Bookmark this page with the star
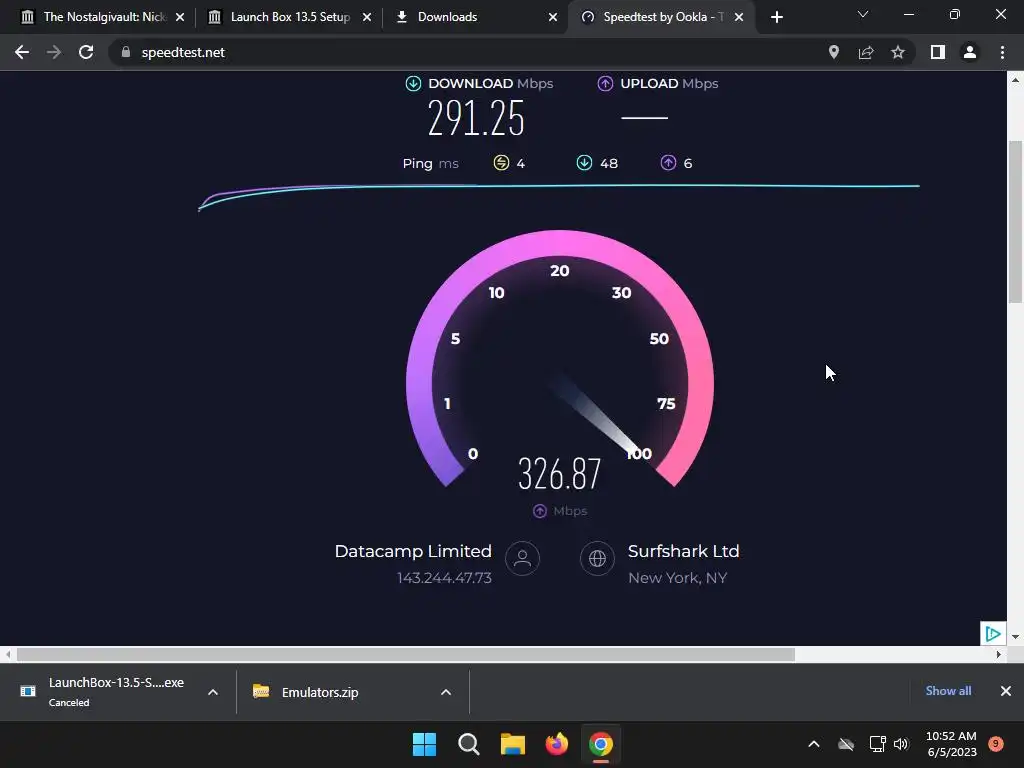The width and height of the screenshot is (1024, 768). [898, 52]
